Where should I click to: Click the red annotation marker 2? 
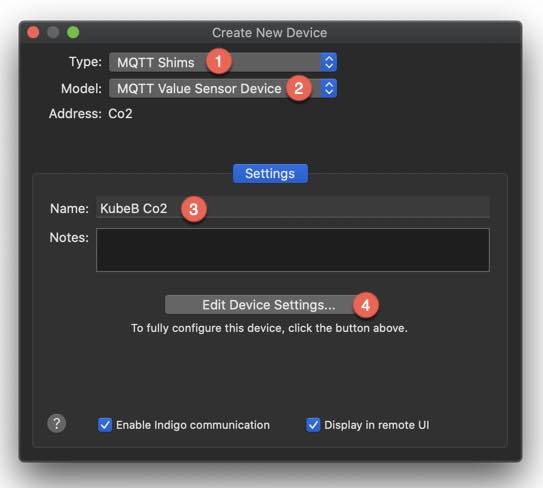point(299,88)
